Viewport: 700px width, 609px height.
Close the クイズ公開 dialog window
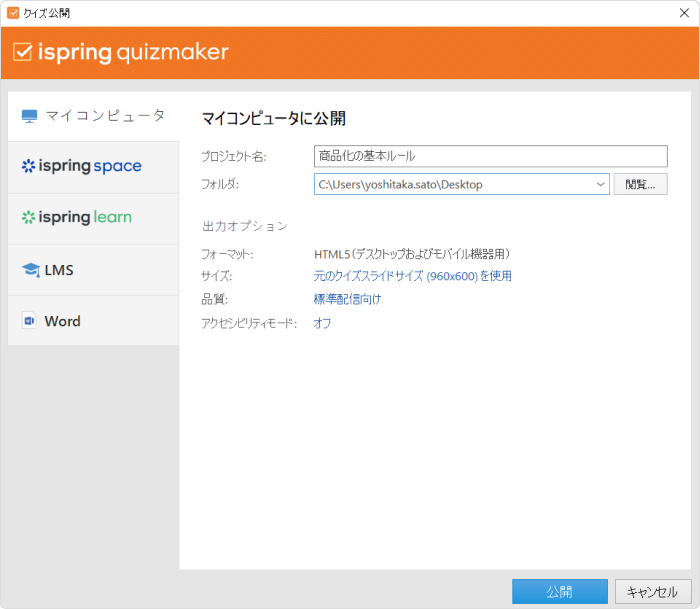[684, 13]
